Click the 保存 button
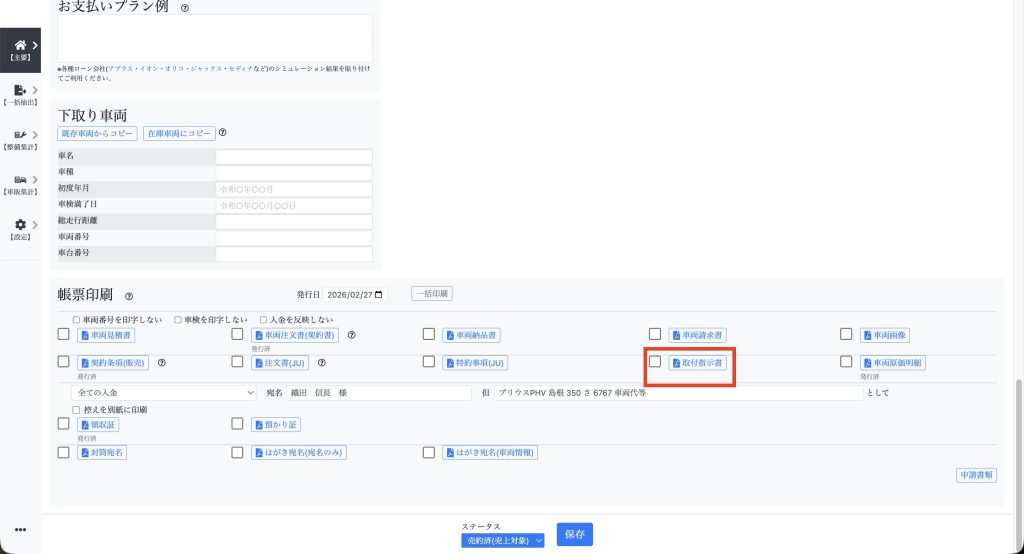This screenshot has height=554, width=1024. (574, 535)
